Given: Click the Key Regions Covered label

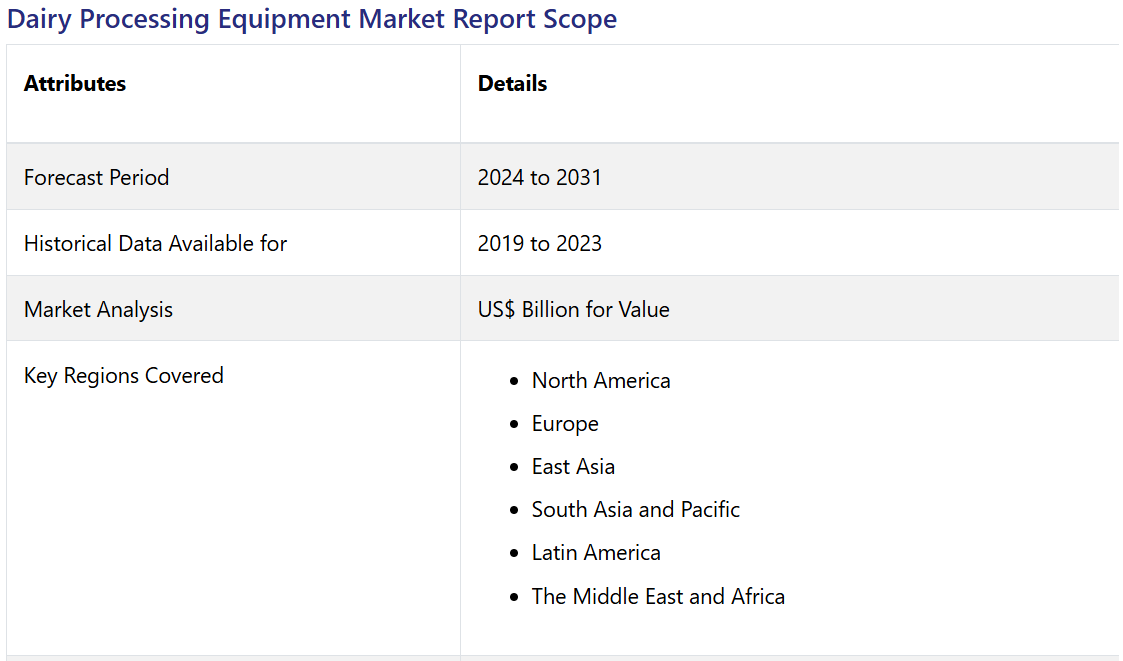Looking at the screenshot, I should (x=123, y=376).
